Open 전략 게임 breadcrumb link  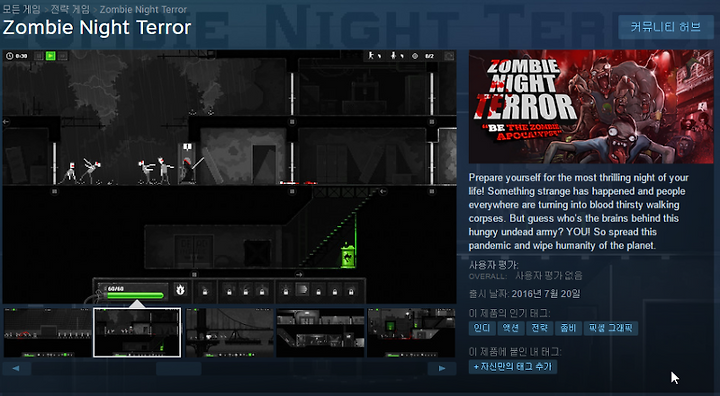70,9
